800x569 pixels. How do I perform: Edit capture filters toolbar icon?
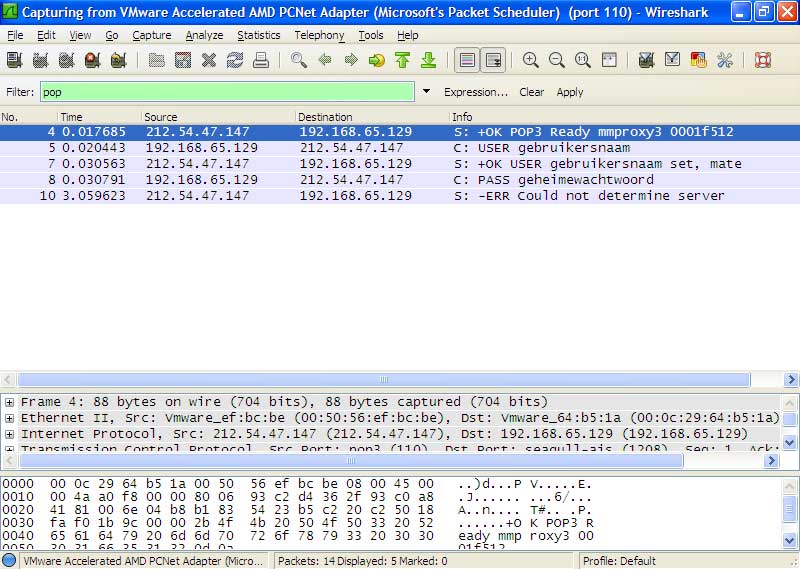tap(646, 60)
